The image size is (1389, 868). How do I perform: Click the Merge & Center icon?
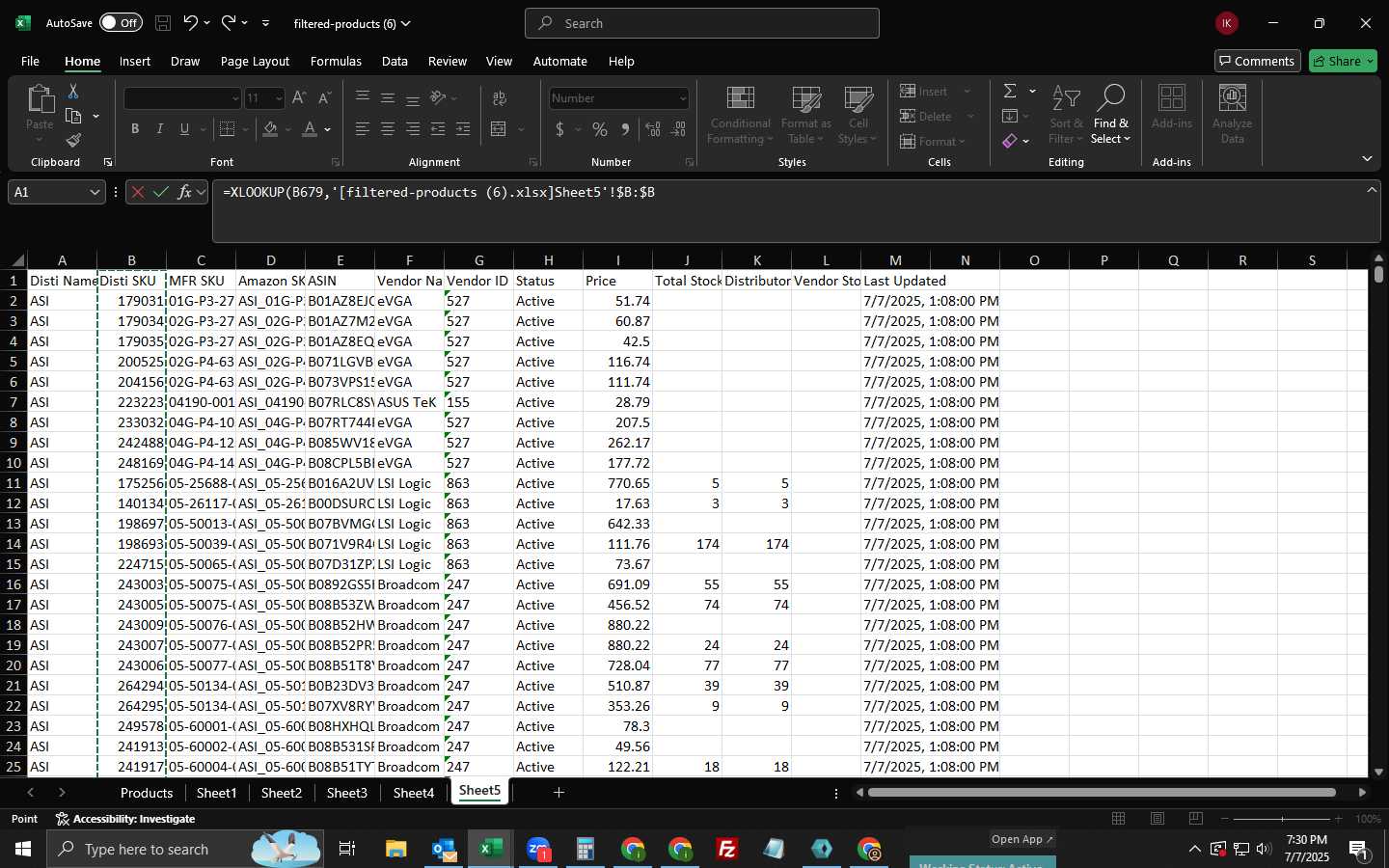click(x=499, y=128)
